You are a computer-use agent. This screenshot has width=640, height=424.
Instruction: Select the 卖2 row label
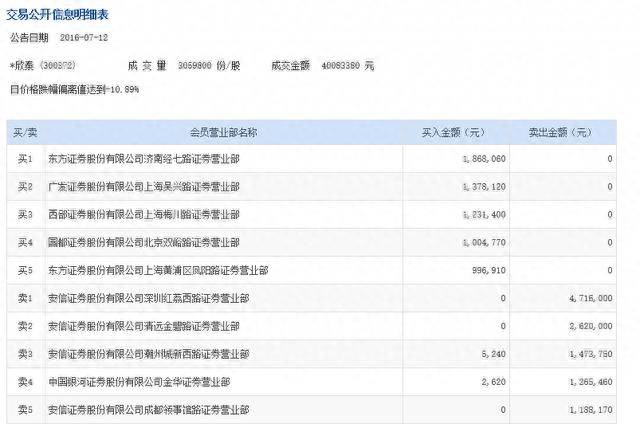pos(25,326)
